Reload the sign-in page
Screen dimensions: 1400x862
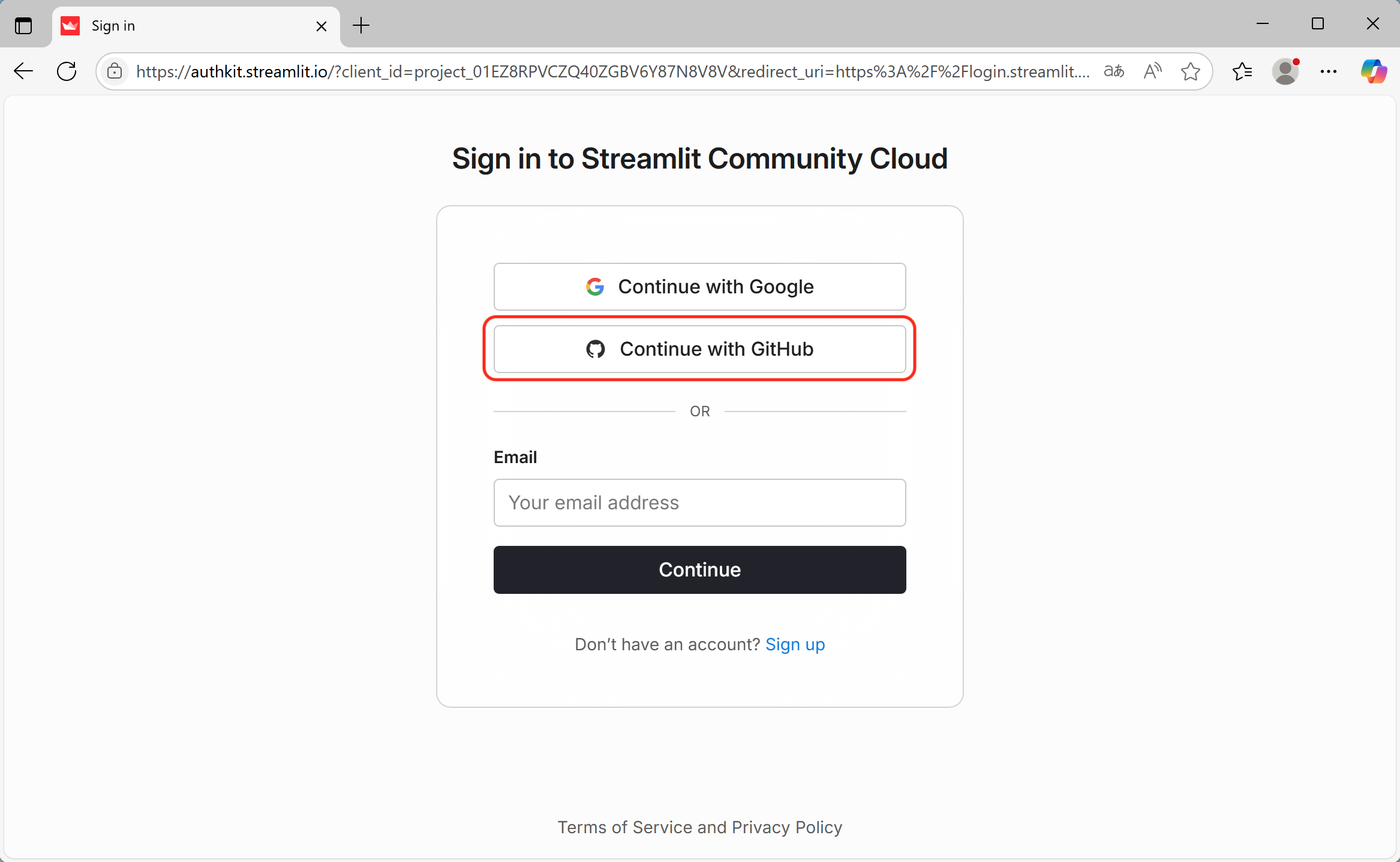67,71
